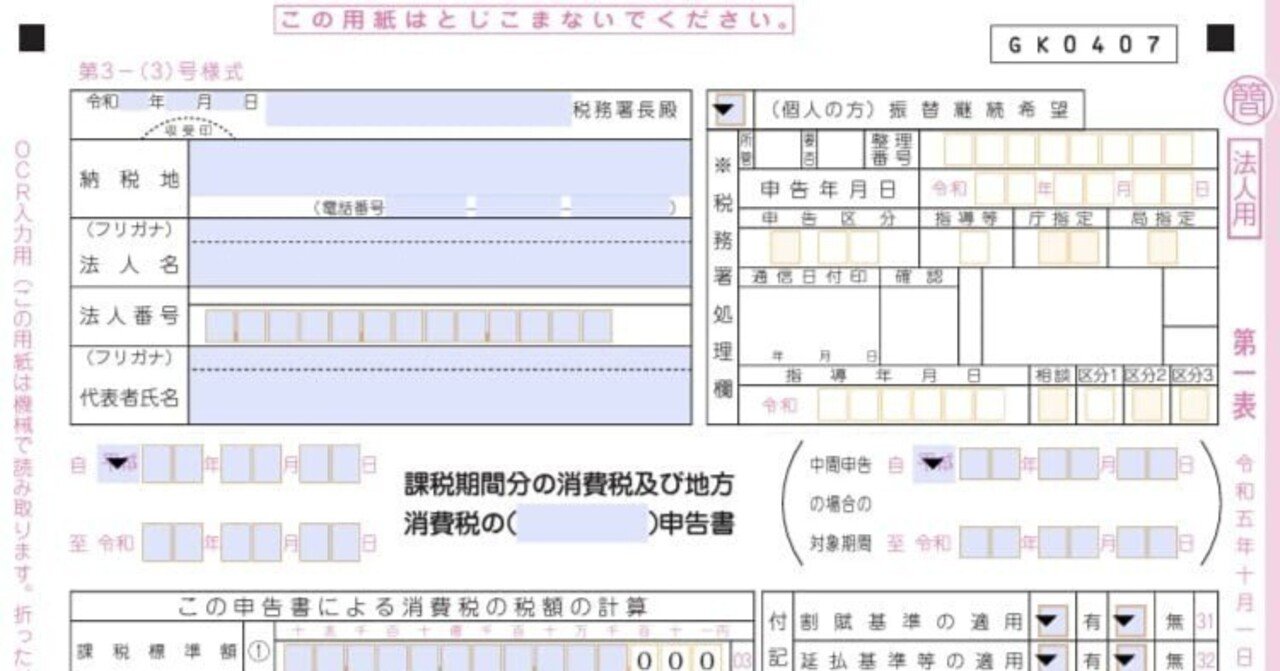Click the first segment of 電話番号 field

(x=426, y=207)
